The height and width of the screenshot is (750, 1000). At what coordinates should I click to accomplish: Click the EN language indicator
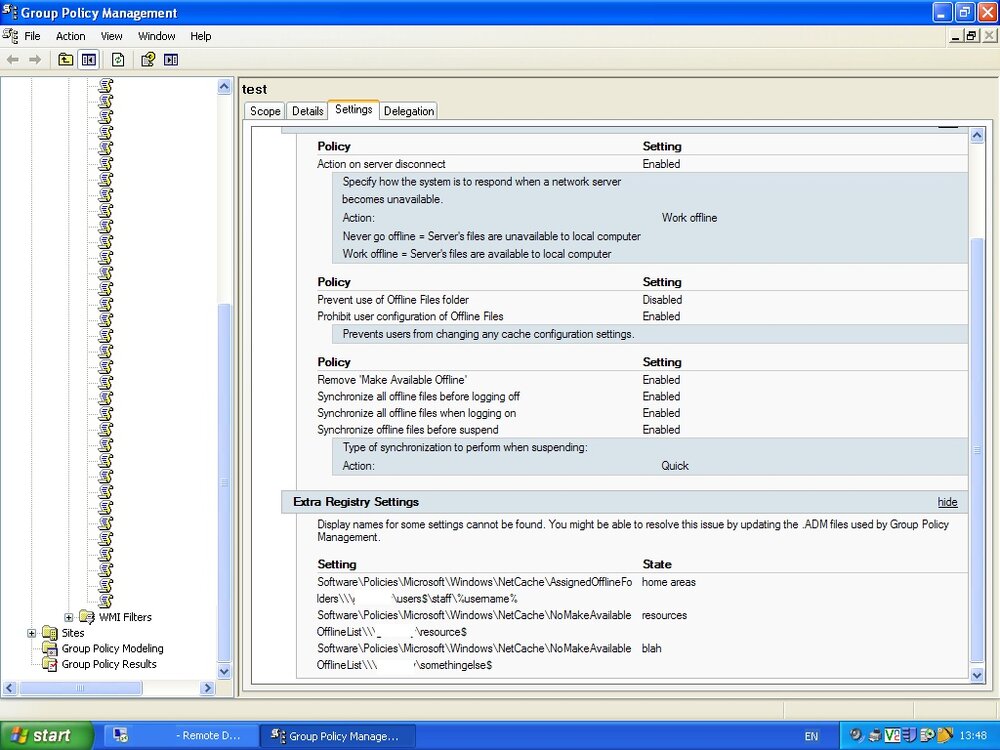[x=811, y=736]
